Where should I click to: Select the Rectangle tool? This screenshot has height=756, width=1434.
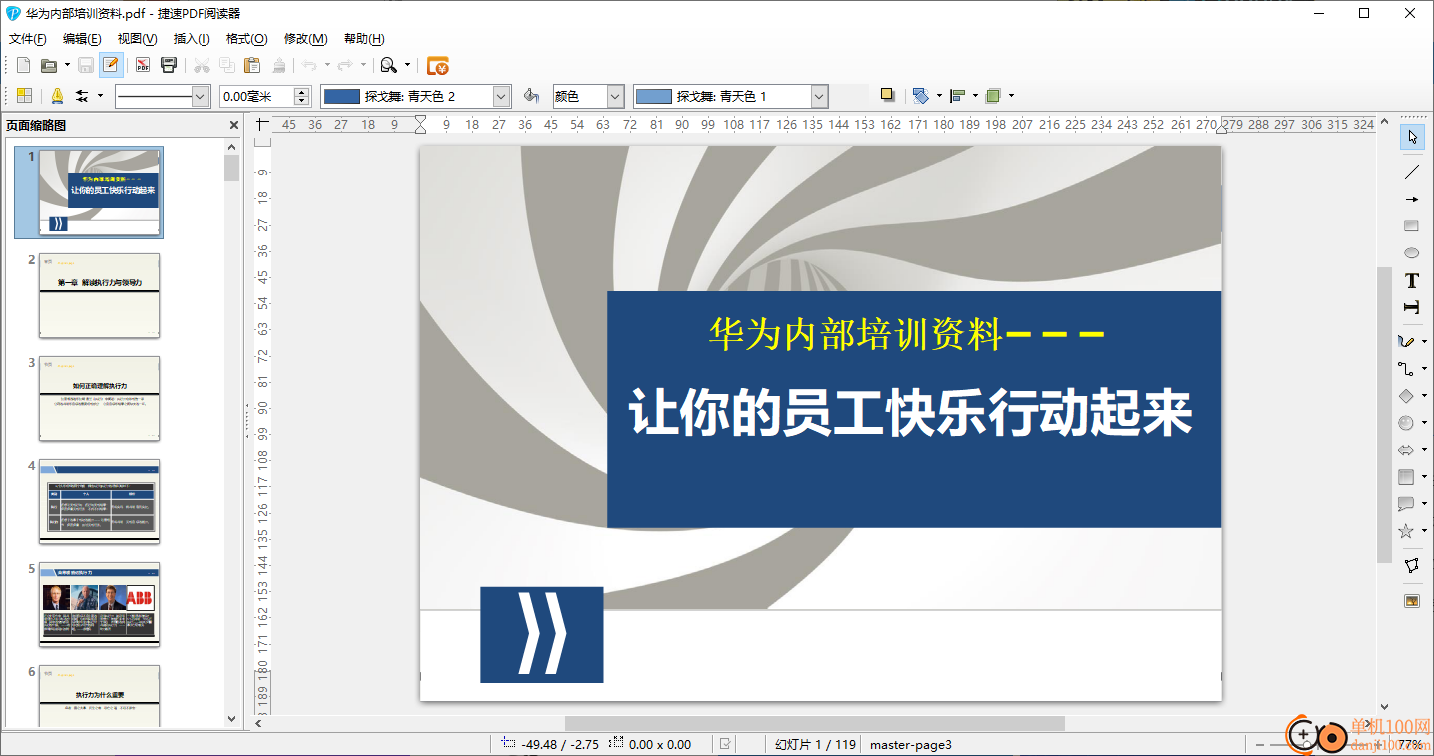point(1412,226)
